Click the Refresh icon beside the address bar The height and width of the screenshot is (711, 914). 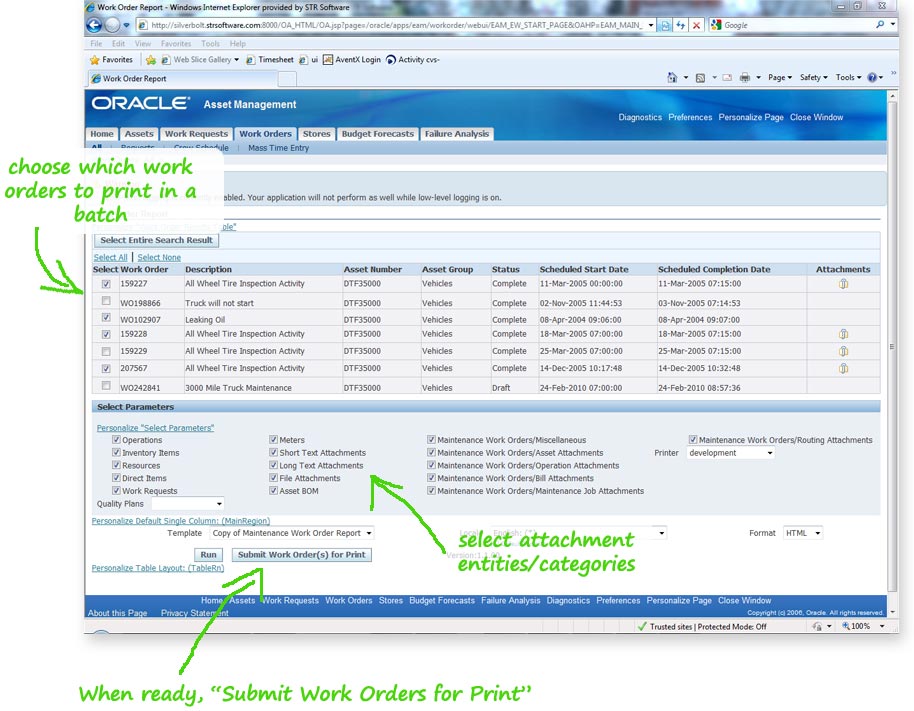pyautogui.click(x=681, y=25)
